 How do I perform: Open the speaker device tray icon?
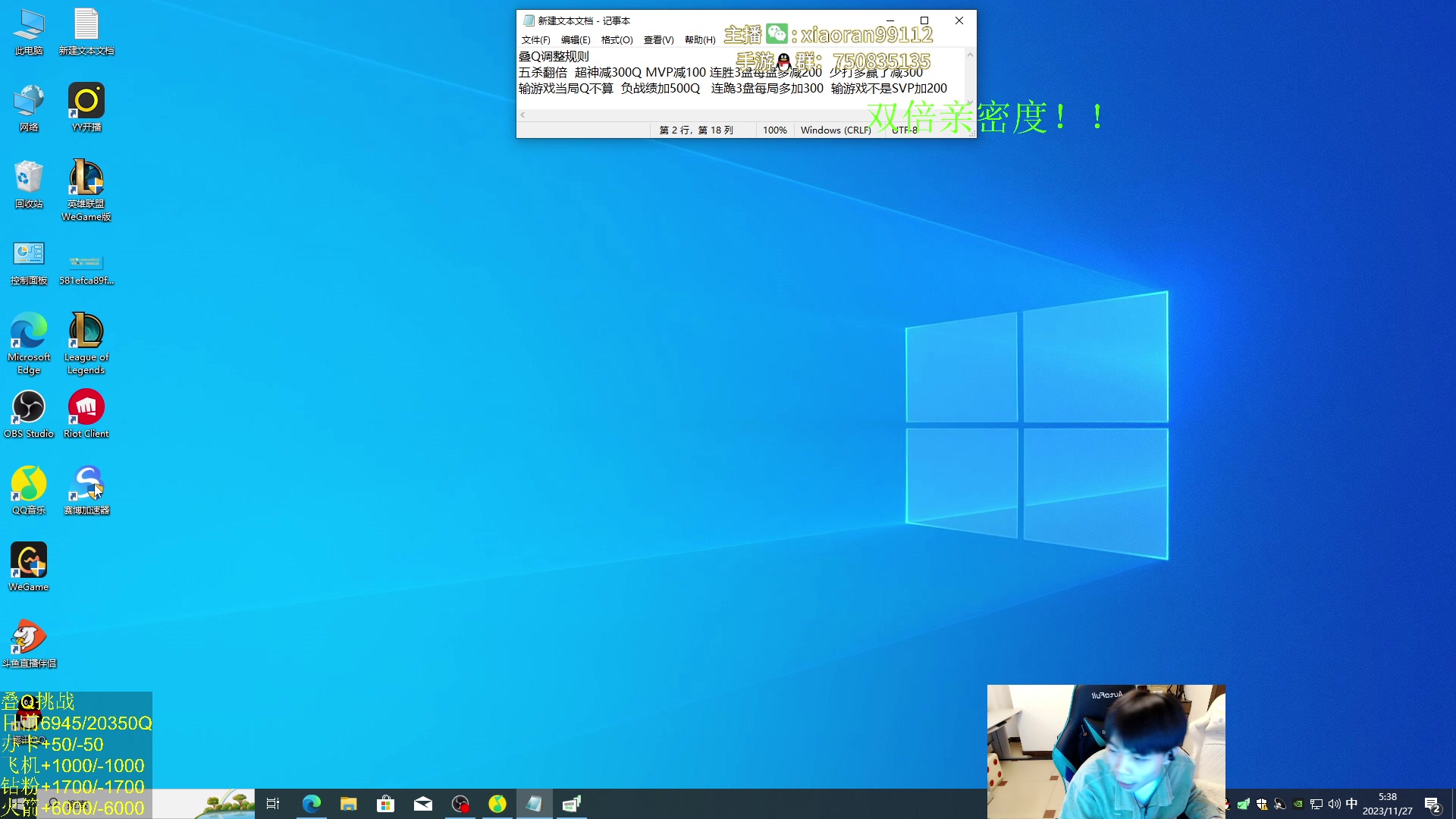click(x=1280, y=804)
